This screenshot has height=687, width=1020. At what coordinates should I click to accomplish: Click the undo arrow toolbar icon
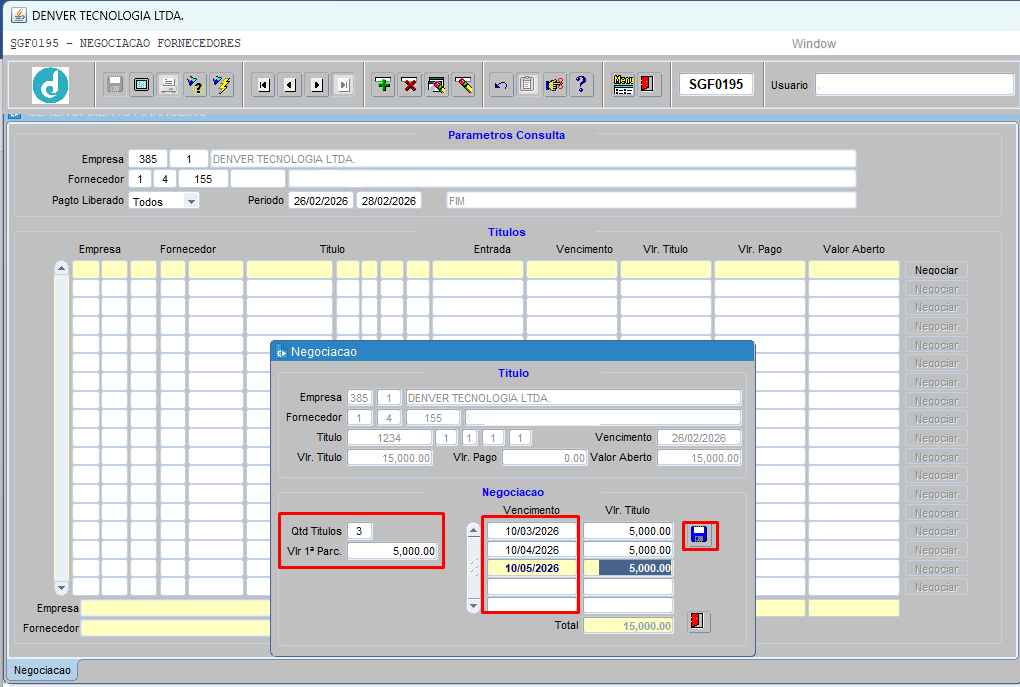click(501, 85)
